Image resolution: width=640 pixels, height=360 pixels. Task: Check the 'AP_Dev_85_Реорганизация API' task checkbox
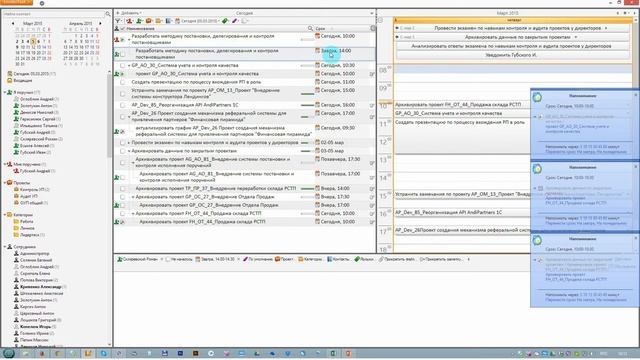point(122,105)
